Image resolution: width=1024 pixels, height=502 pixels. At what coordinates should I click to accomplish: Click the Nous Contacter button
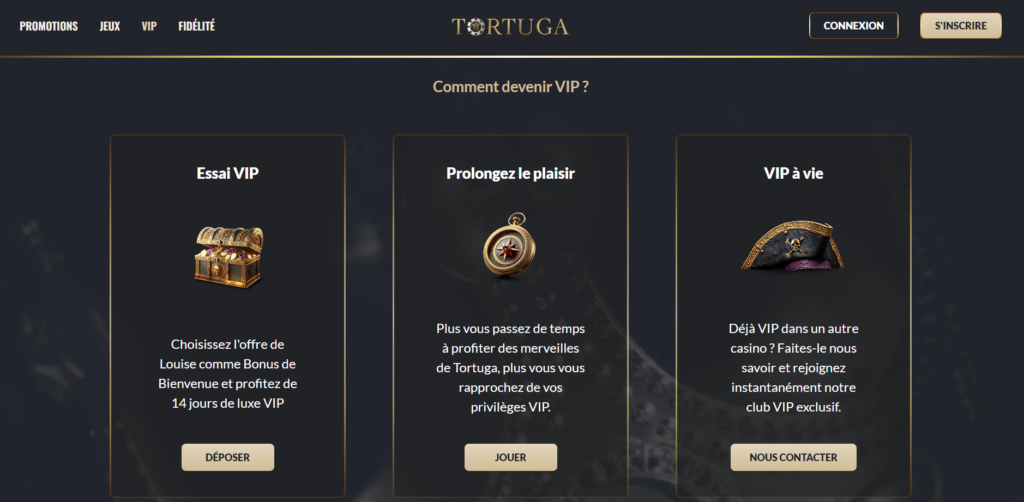click(793, 457)
